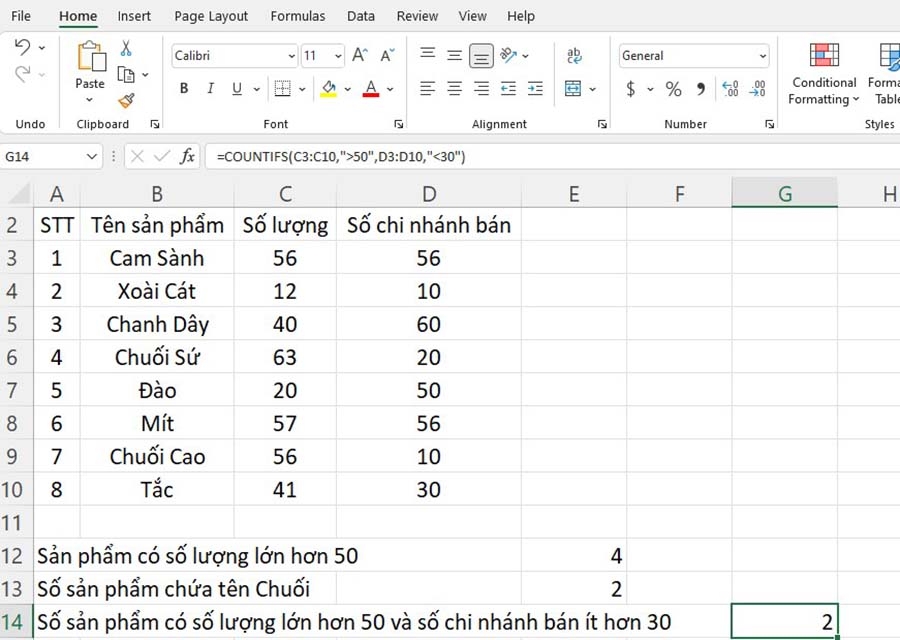Confirm the formula with checkmark
Image resolution: width=900 pixels, height=640 pixels.
(162, 156)
